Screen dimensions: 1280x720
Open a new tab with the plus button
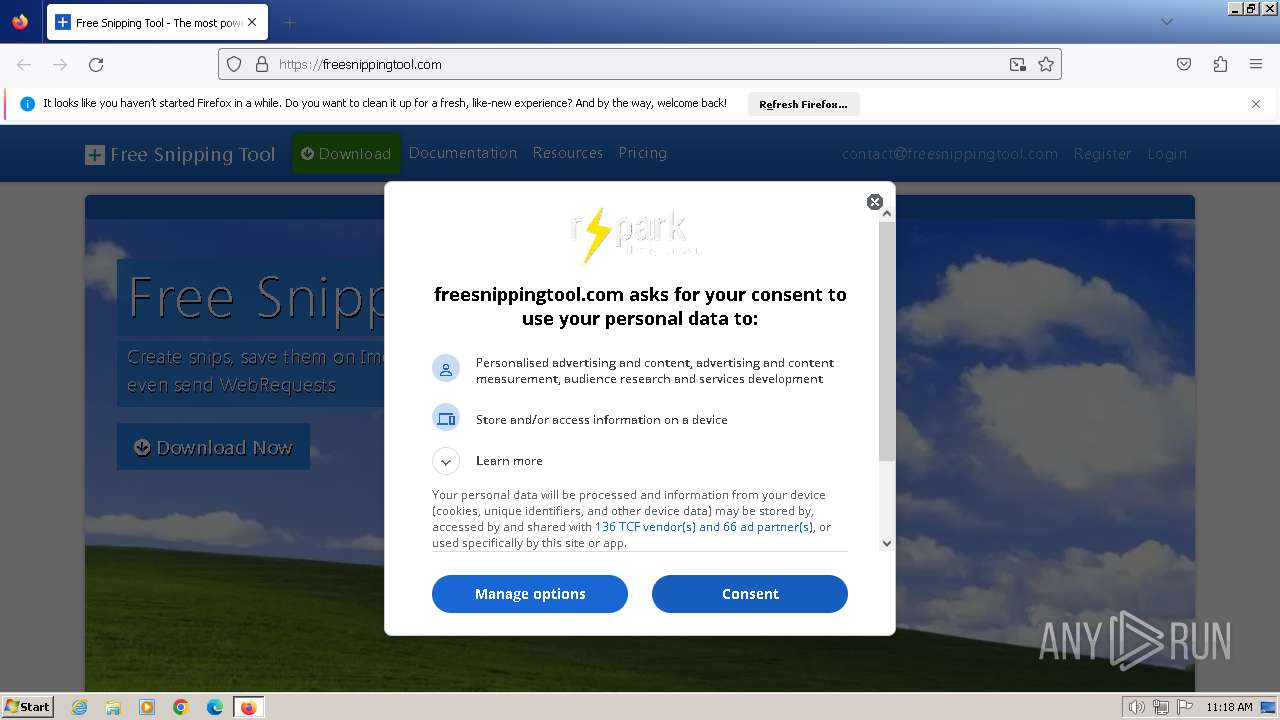[x=289, y=22]
